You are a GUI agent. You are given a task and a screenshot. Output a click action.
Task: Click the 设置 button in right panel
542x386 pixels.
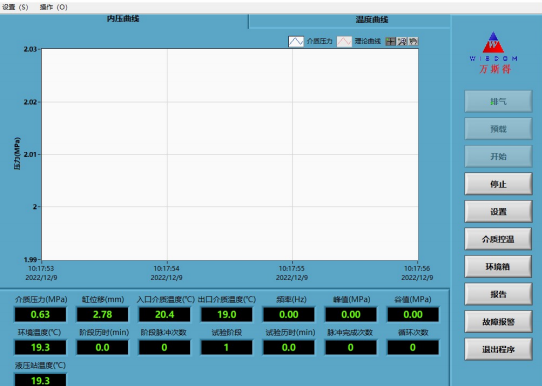tap(498, 211)
